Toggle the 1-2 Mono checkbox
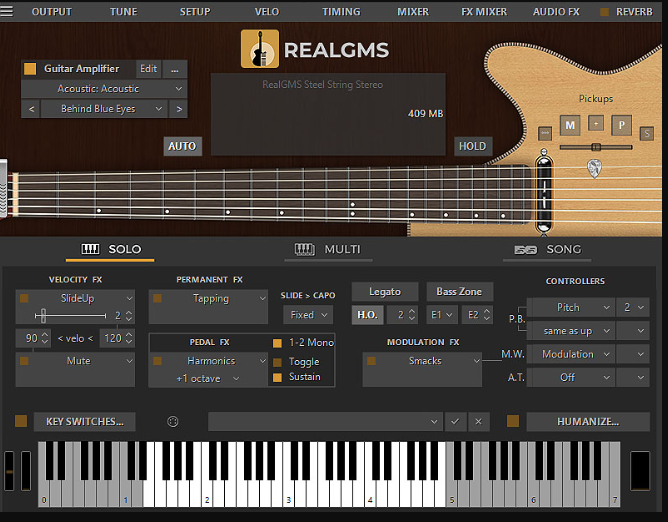 click(277, 343)
